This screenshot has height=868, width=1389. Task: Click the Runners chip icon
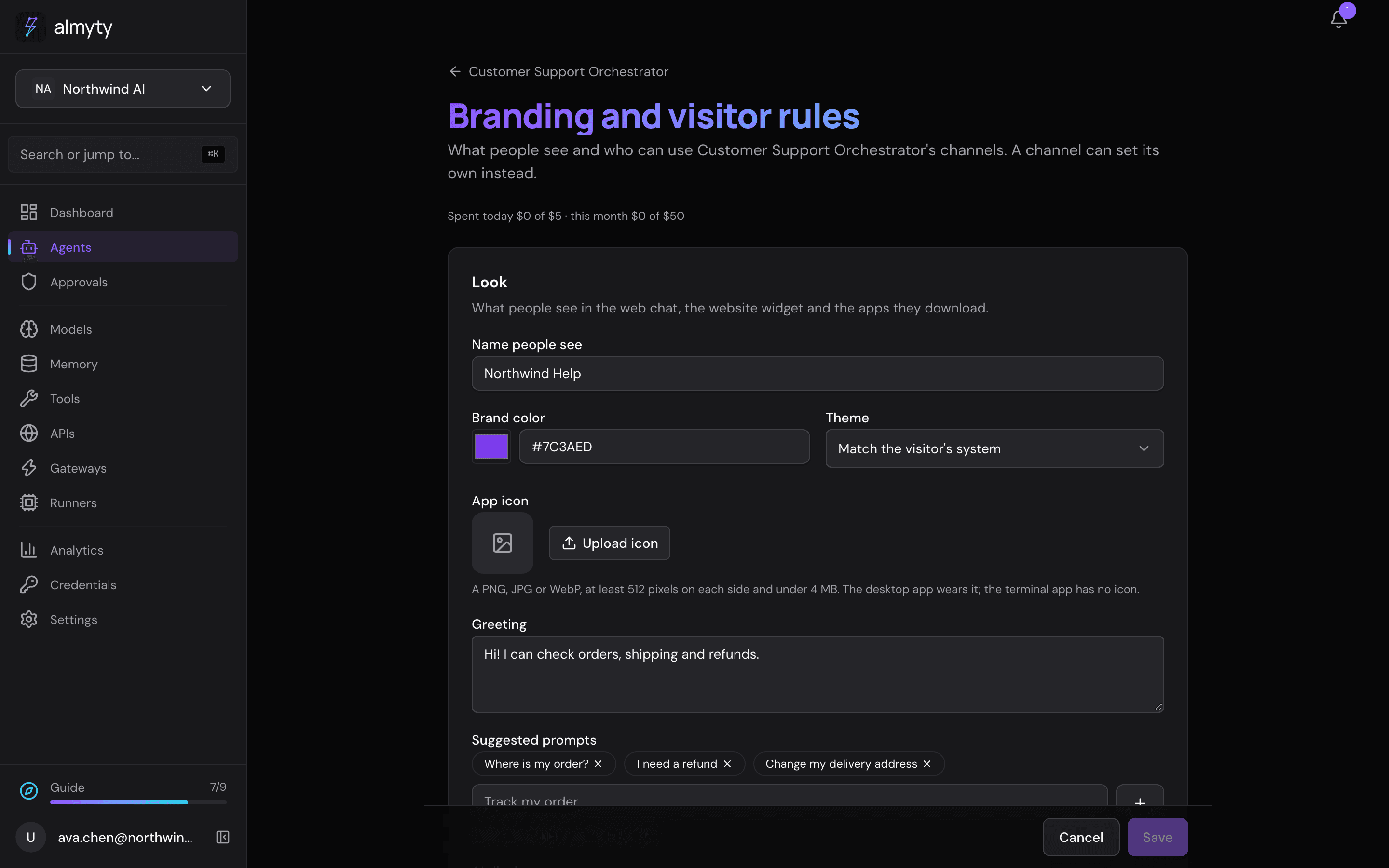click(29, 503)
